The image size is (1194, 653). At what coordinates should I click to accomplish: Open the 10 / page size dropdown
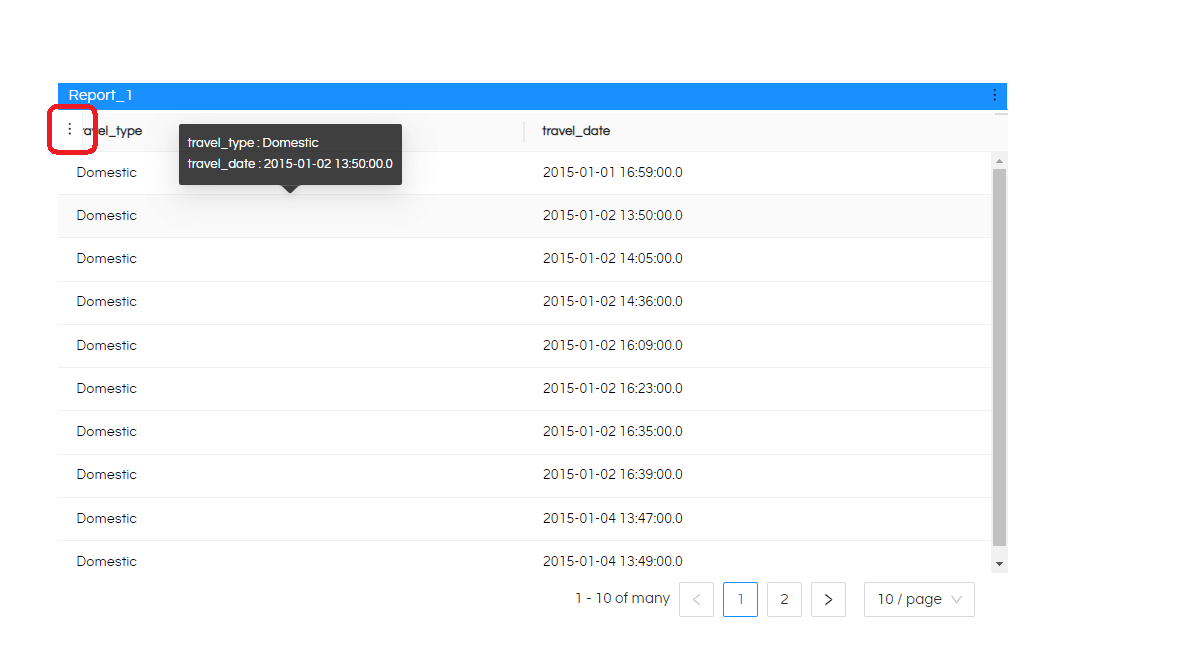pyautogui.click(x=919, y=599)
